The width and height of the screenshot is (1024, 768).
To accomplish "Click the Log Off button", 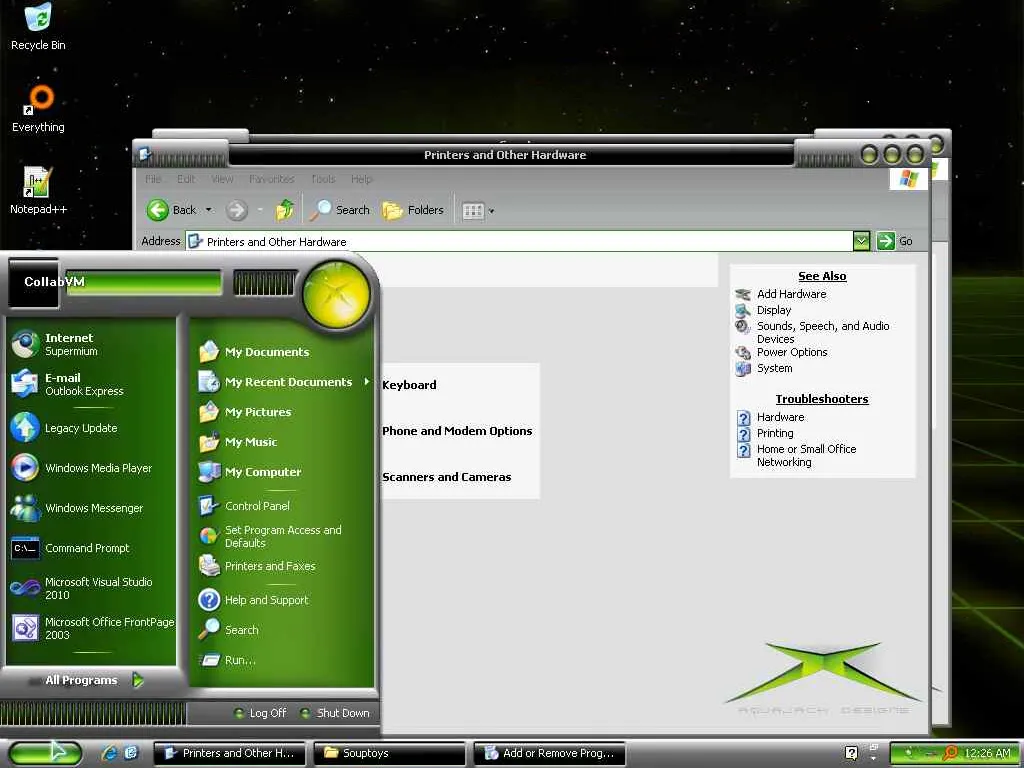I will (261, 713).
